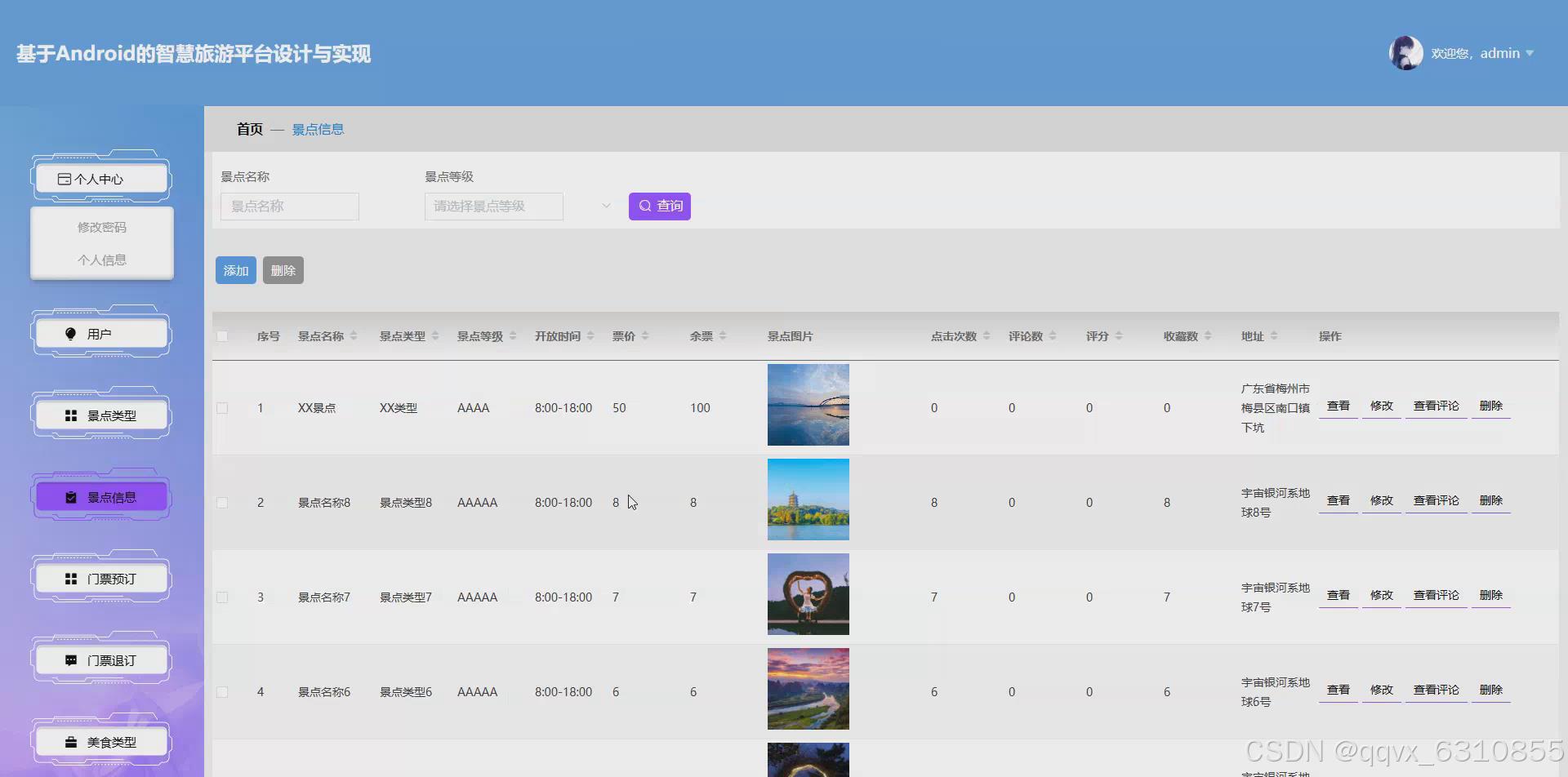This screenshot has width=1568, height=777.
Task: Sort table by 点击次数 column arrows
Action: pos(987,336)
